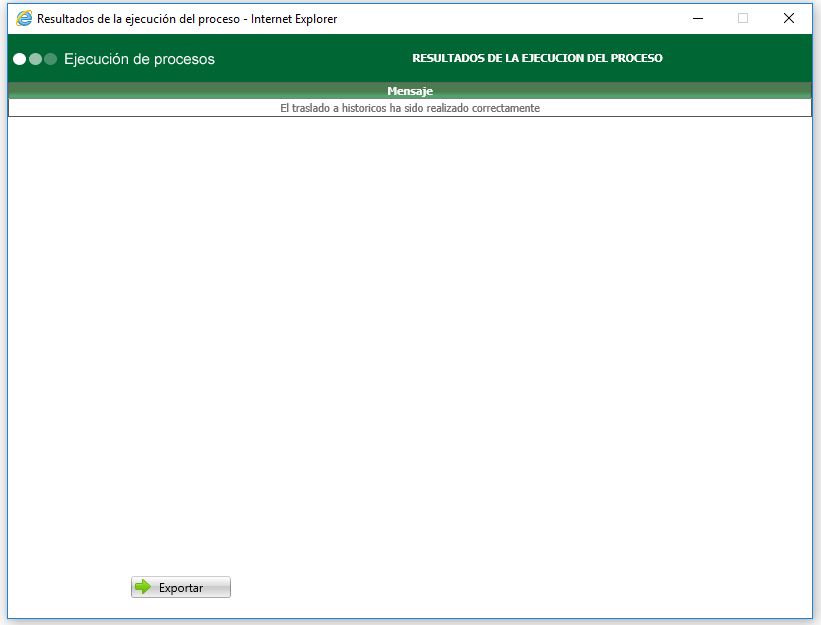This screenshot has height=625, width=821.
Task: Click the empty white results area
Action: tap(410, 350)
